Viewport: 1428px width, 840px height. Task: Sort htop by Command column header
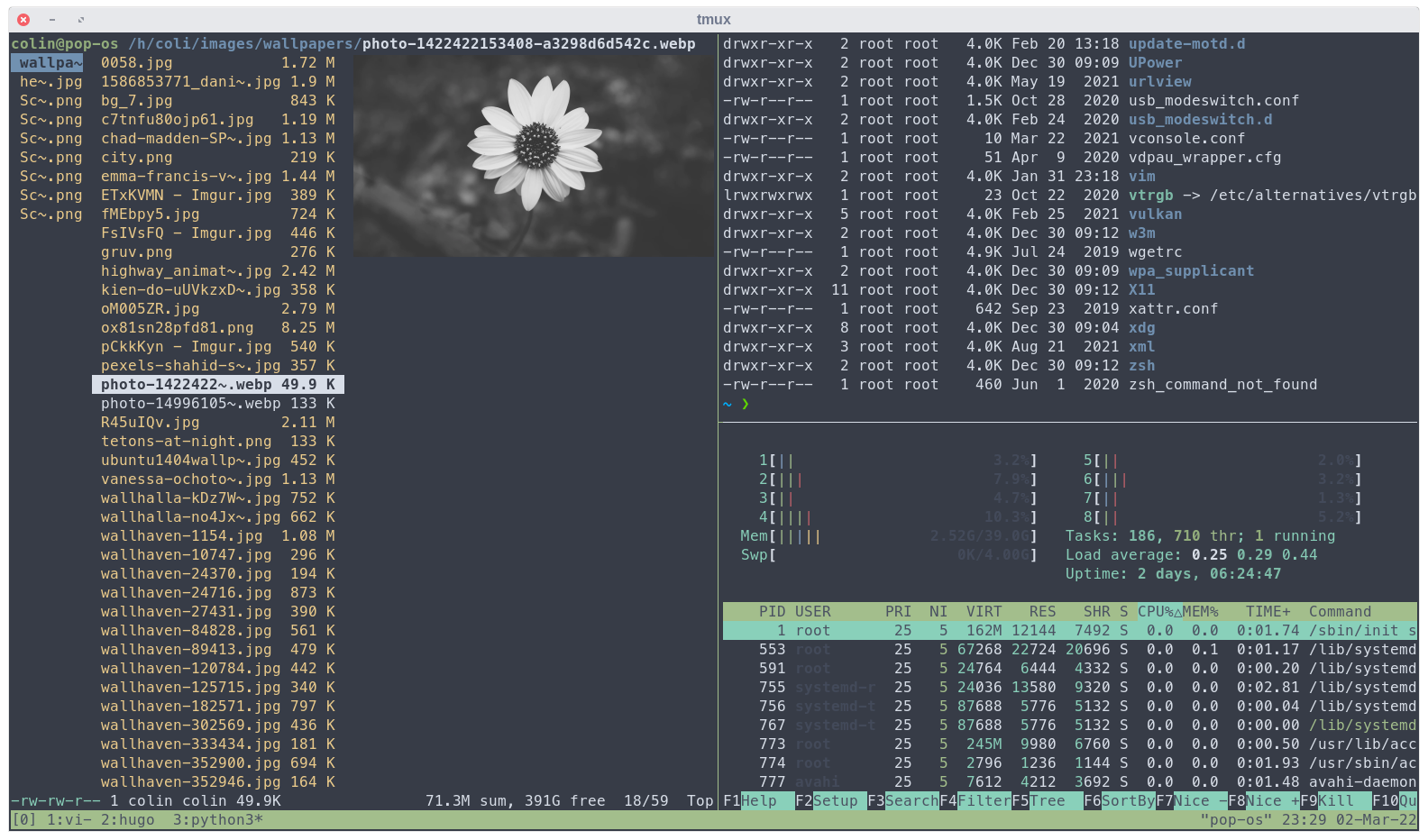tap(1341, 612)
